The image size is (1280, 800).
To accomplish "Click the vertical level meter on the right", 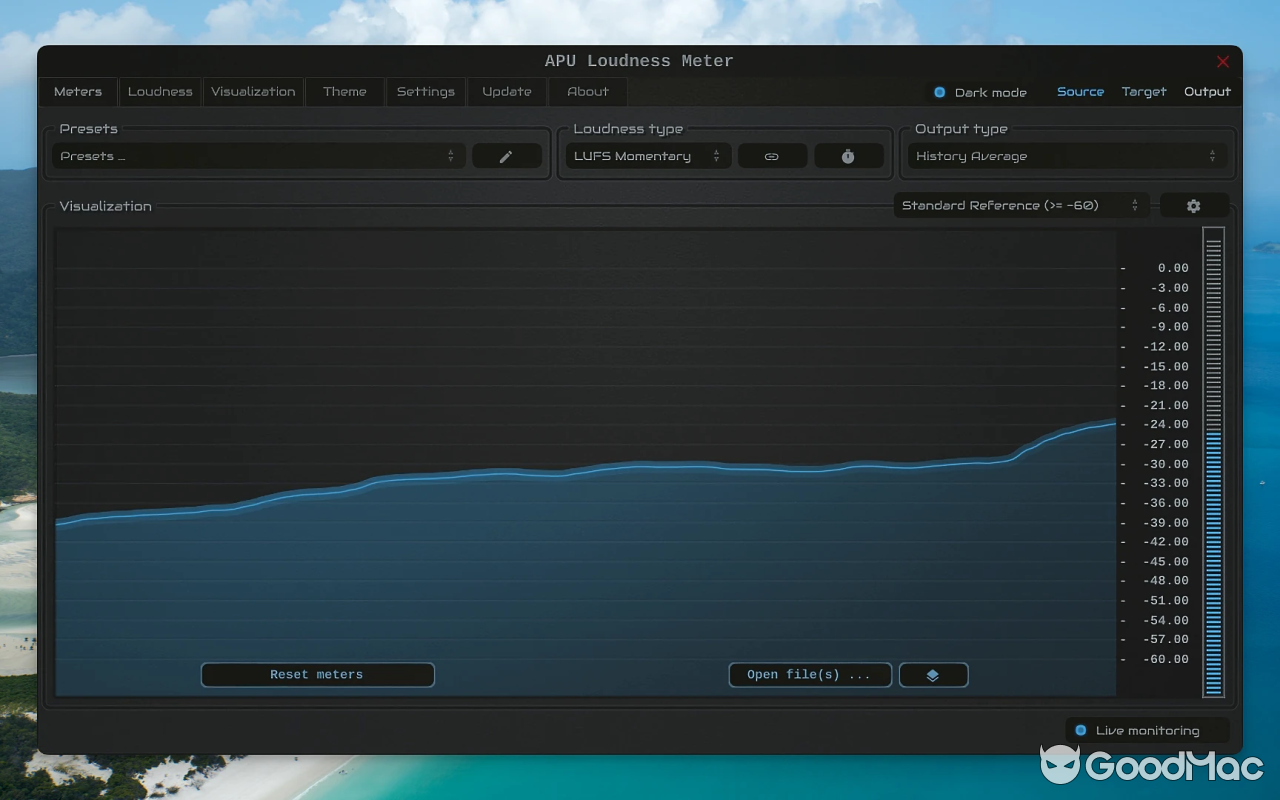I will tap(1214, 460).
